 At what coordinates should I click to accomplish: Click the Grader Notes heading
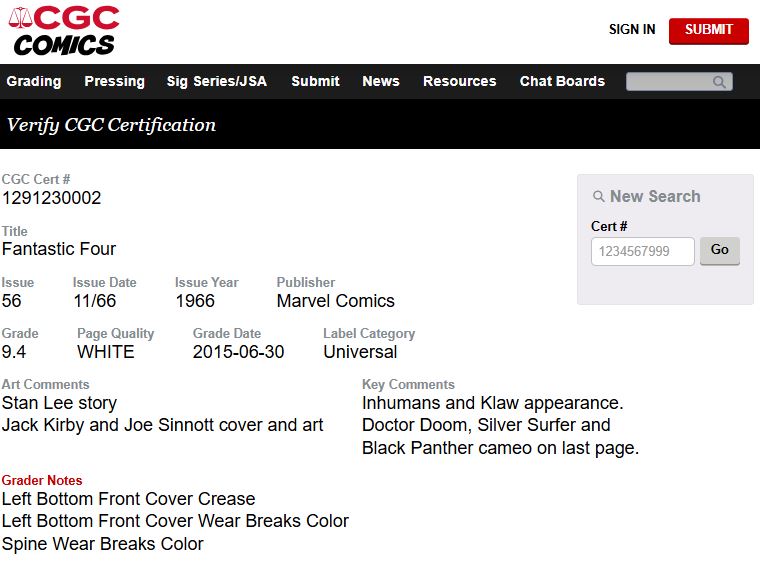click(42, 480)
